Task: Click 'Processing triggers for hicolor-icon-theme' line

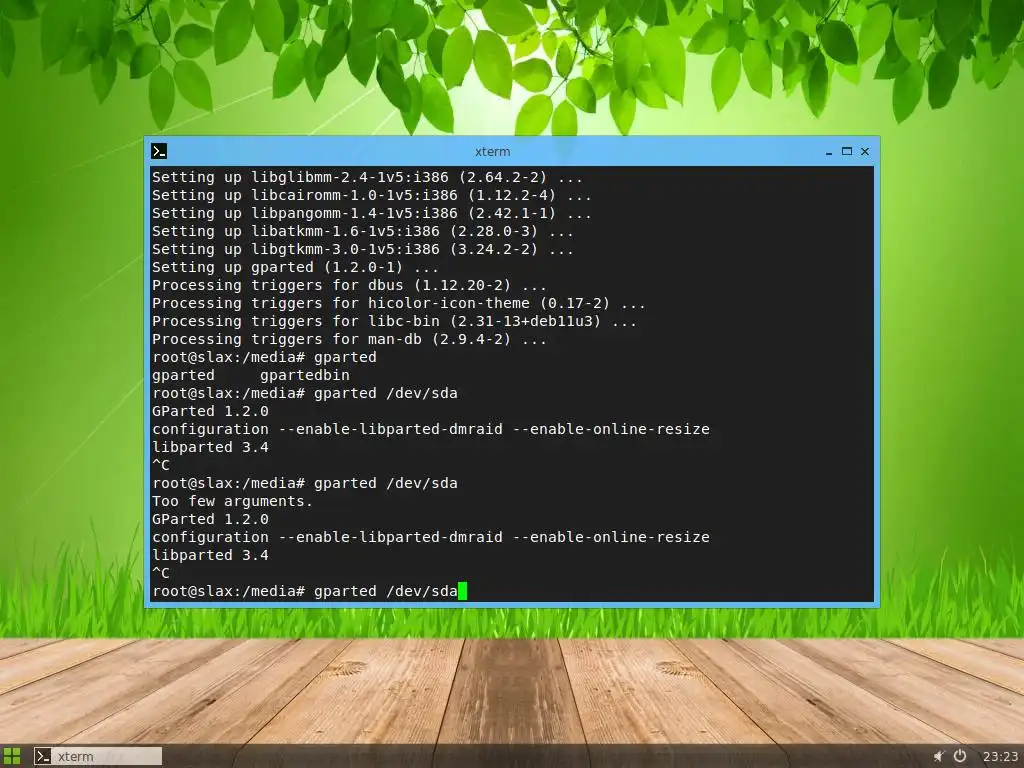Action: pyautogui.click(x=398, y=303)
